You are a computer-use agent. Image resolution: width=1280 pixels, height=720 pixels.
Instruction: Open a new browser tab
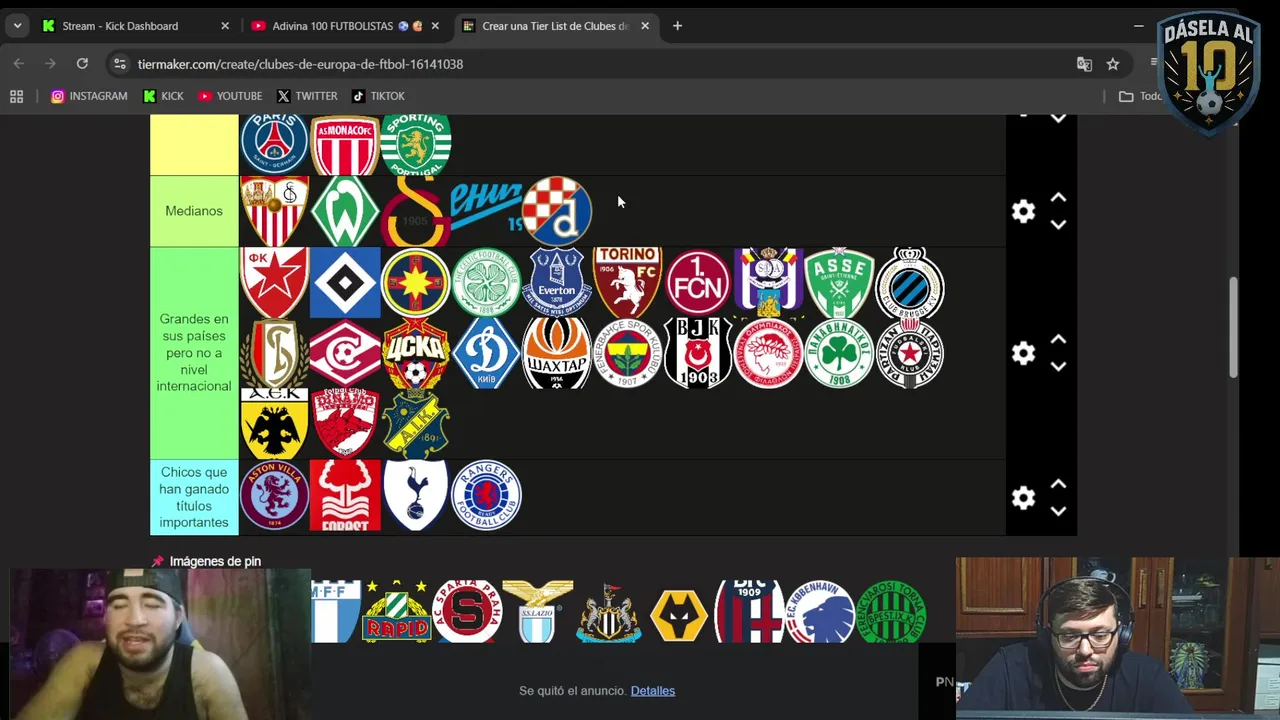[x=677, y=26]
